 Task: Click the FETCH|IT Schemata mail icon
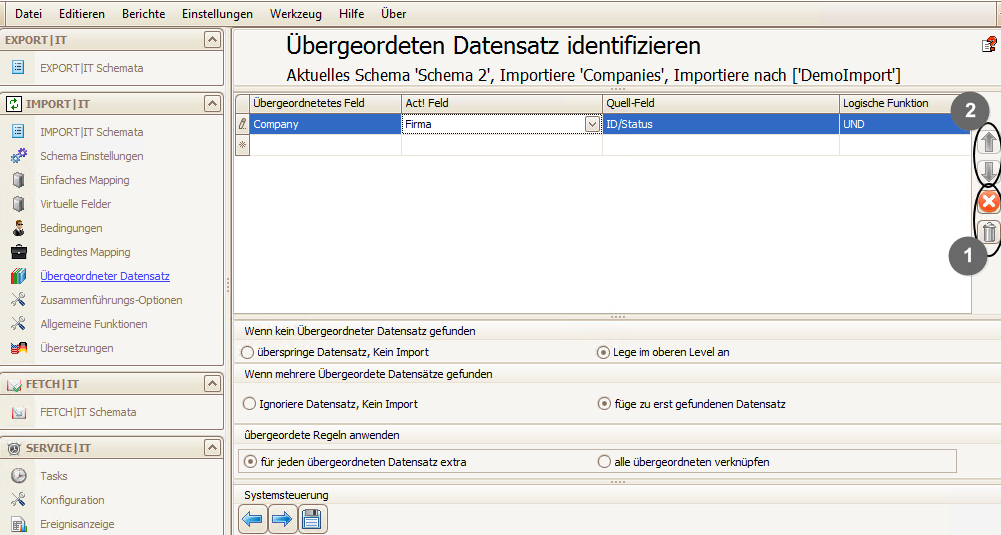coord(19,412)
